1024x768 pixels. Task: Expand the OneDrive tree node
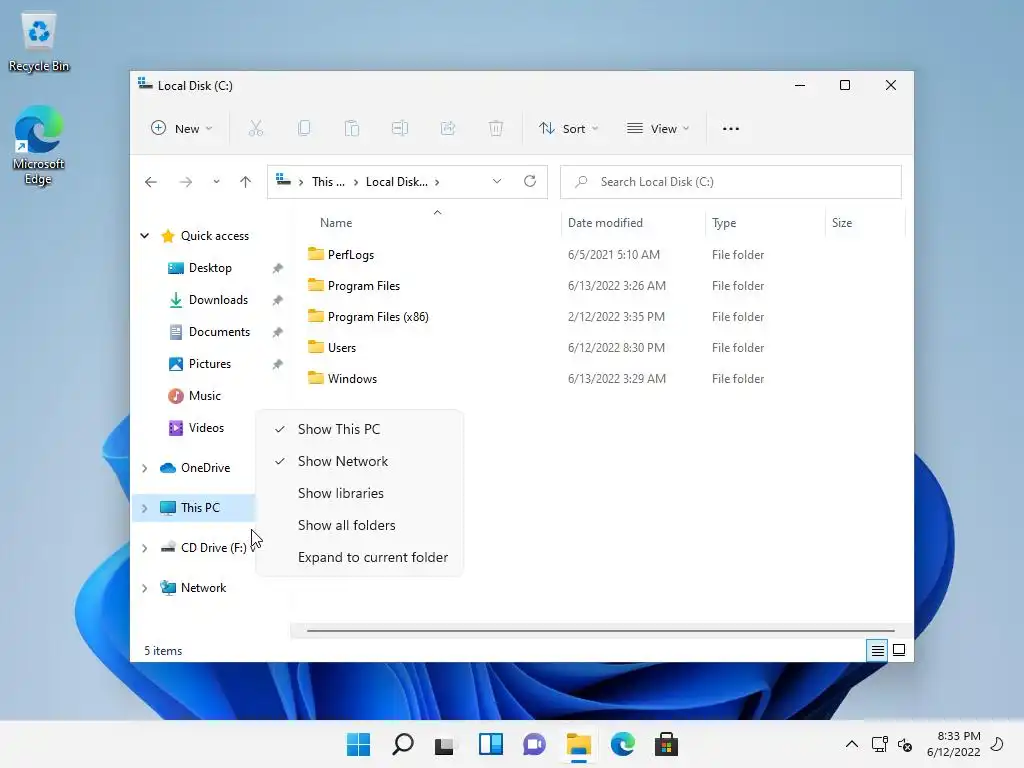[144, 468]
